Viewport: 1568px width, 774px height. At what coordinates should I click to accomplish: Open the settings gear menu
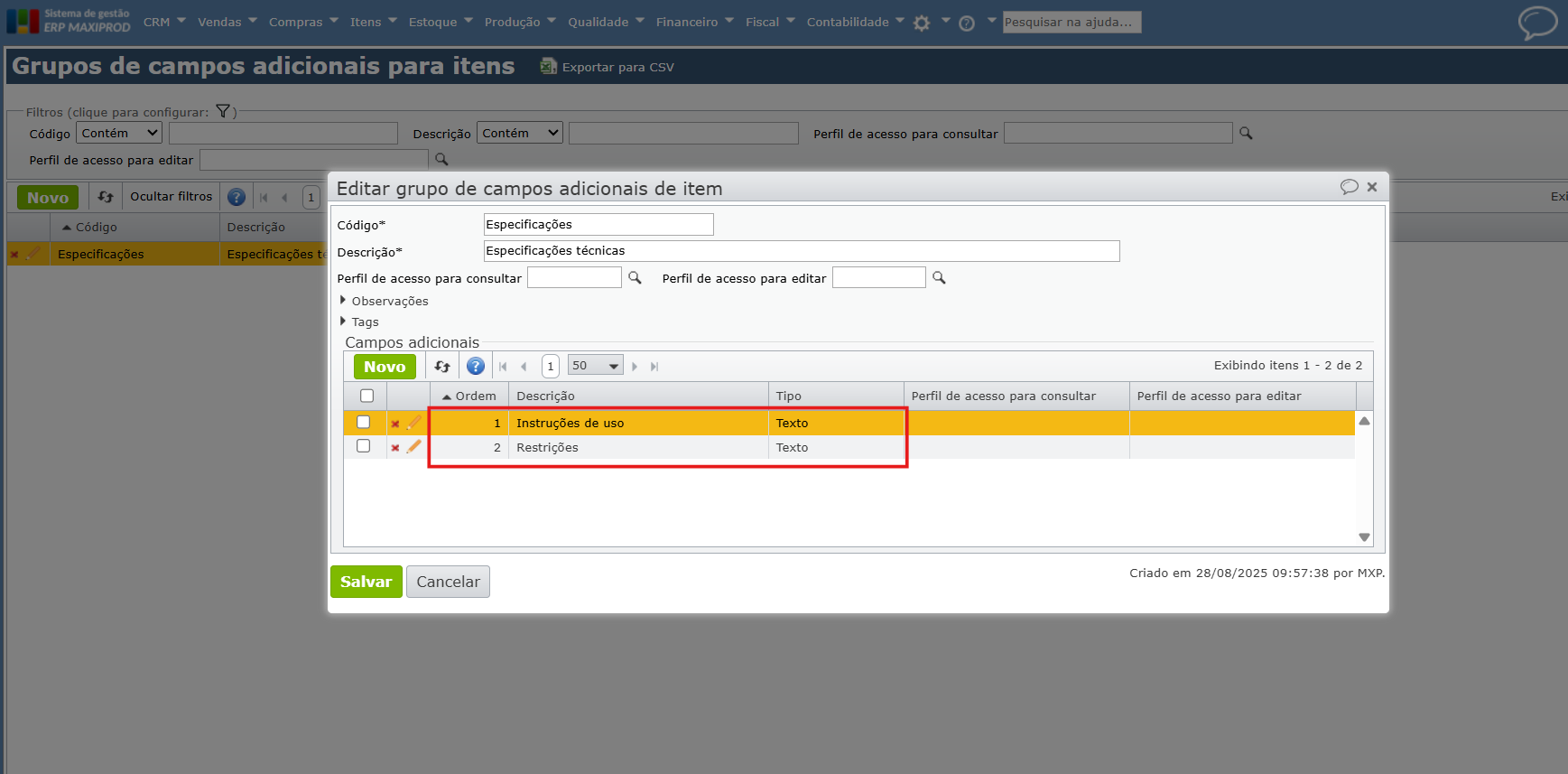[x=922, y=23]
